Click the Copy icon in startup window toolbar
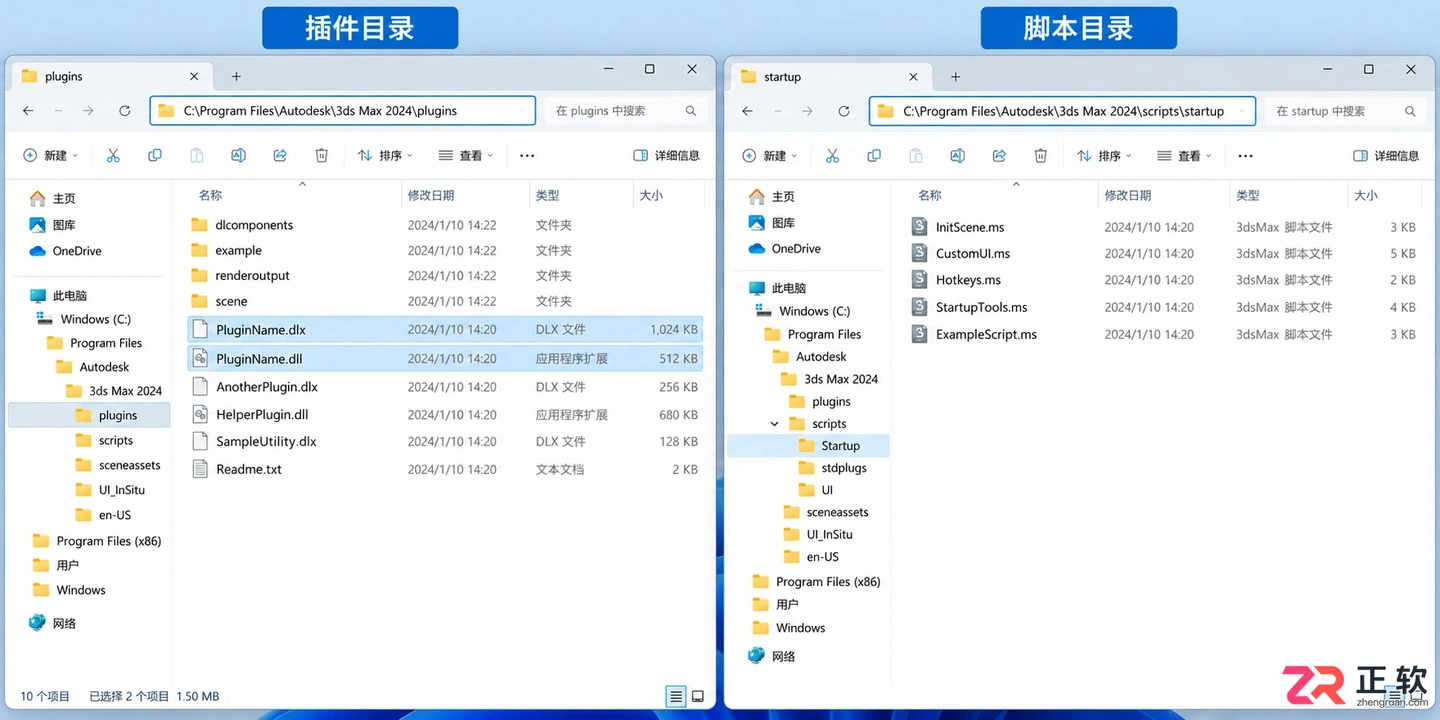The height and width of the screenshot is (720, 1440). click(x=874, y=155)
